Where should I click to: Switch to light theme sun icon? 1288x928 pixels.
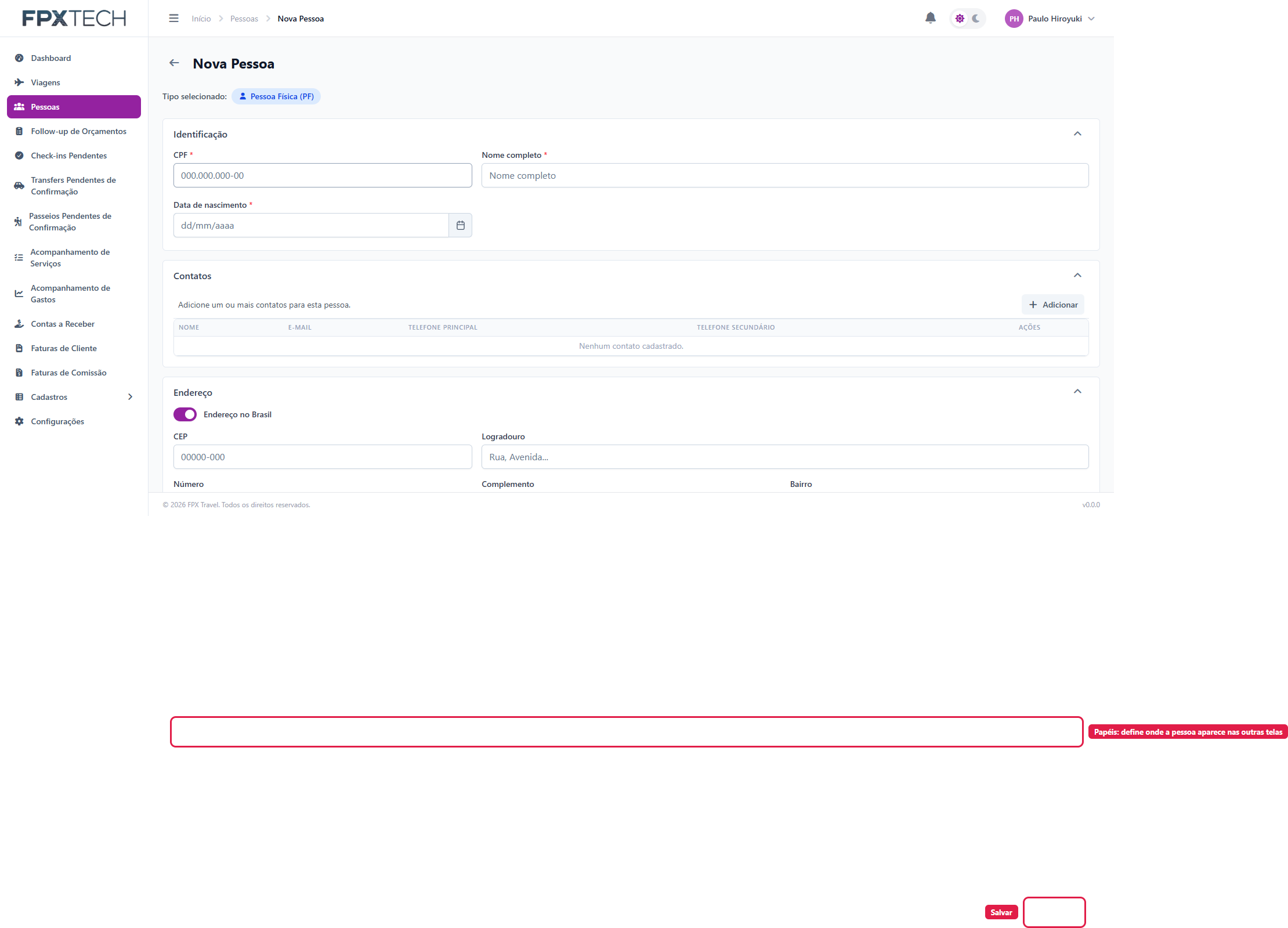[x=960, y=19]
